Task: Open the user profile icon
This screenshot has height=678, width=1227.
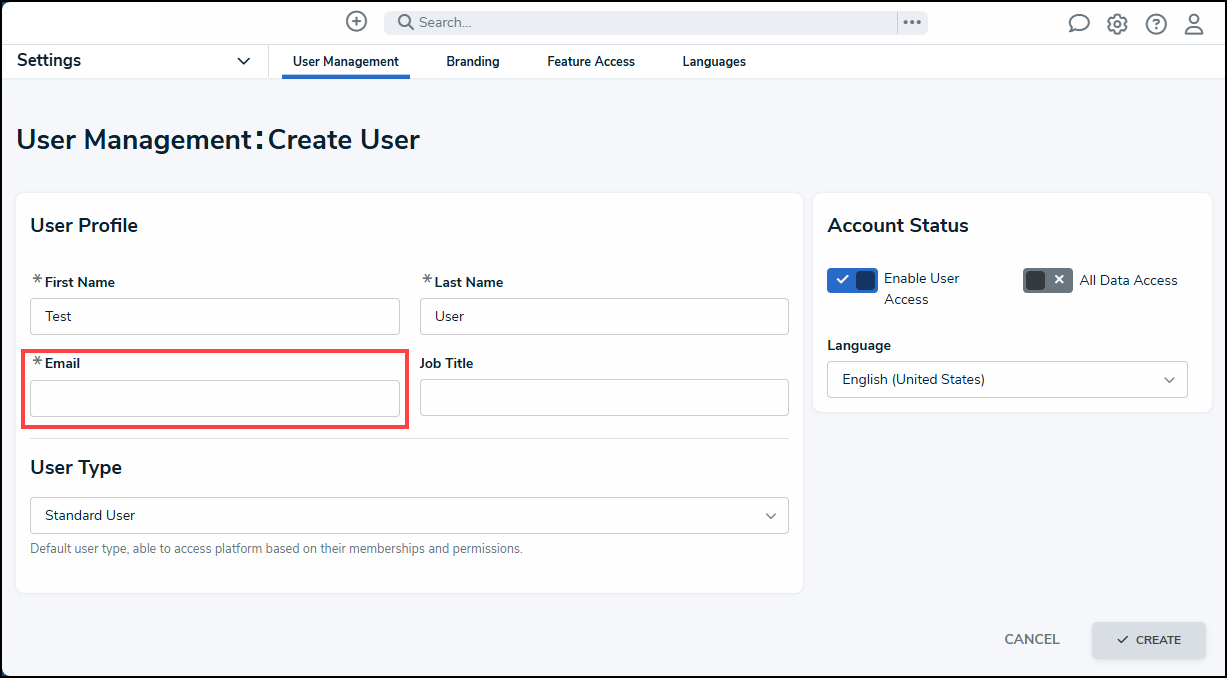Action: click(x=1194, y=24)
